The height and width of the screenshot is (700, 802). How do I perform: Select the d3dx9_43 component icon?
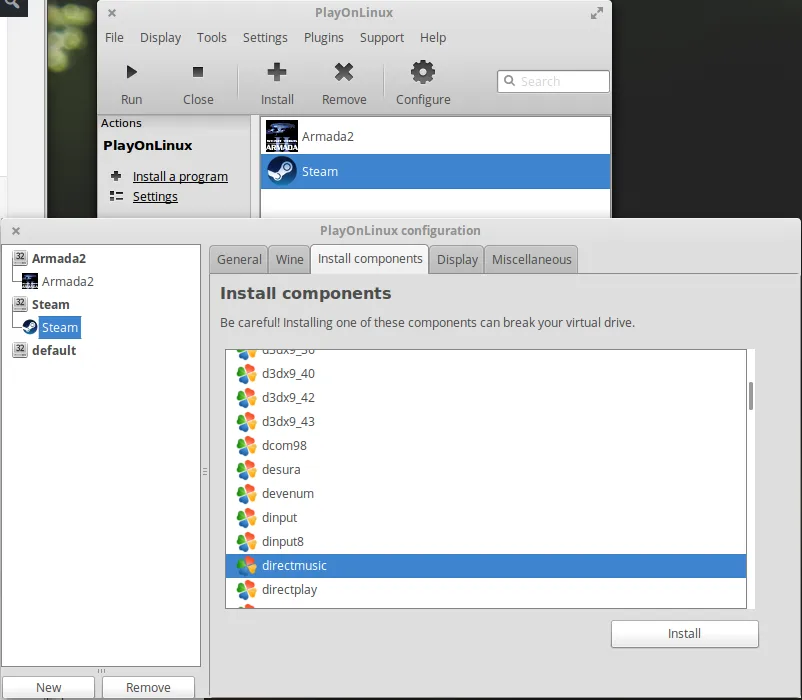point(246,421)
